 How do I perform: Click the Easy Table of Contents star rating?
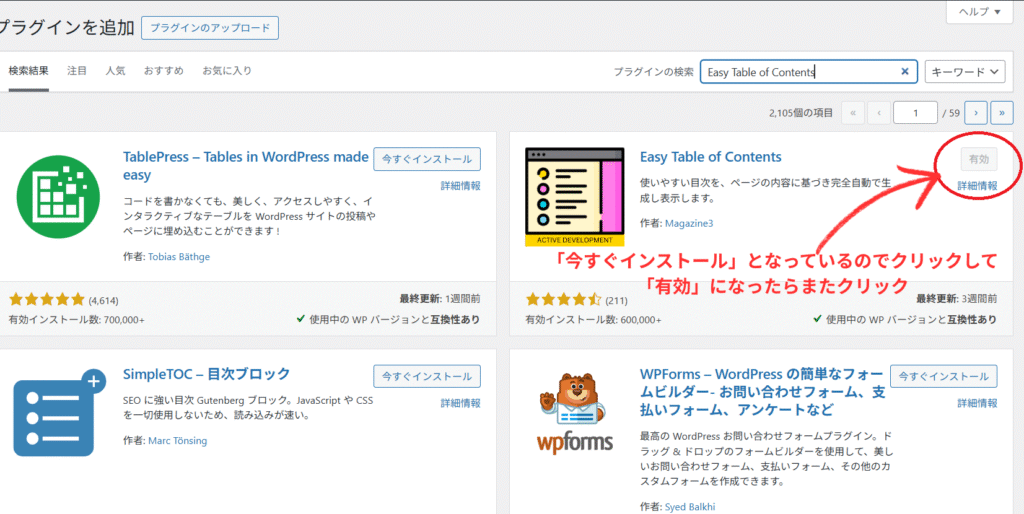pyautogui.click(x=563, y=300)
